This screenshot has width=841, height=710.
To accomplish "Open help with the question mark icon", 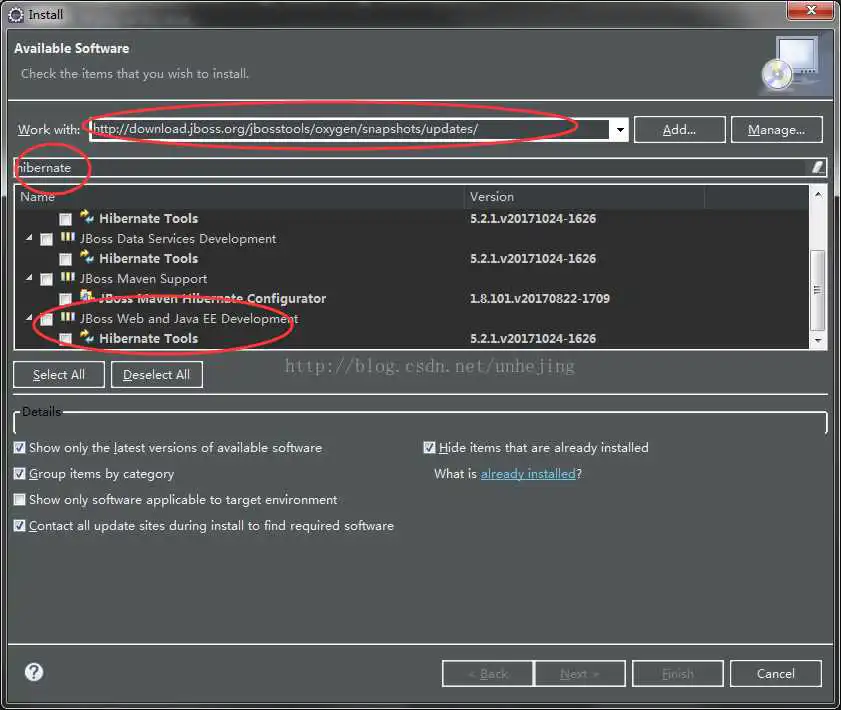I will click(34, 672).
